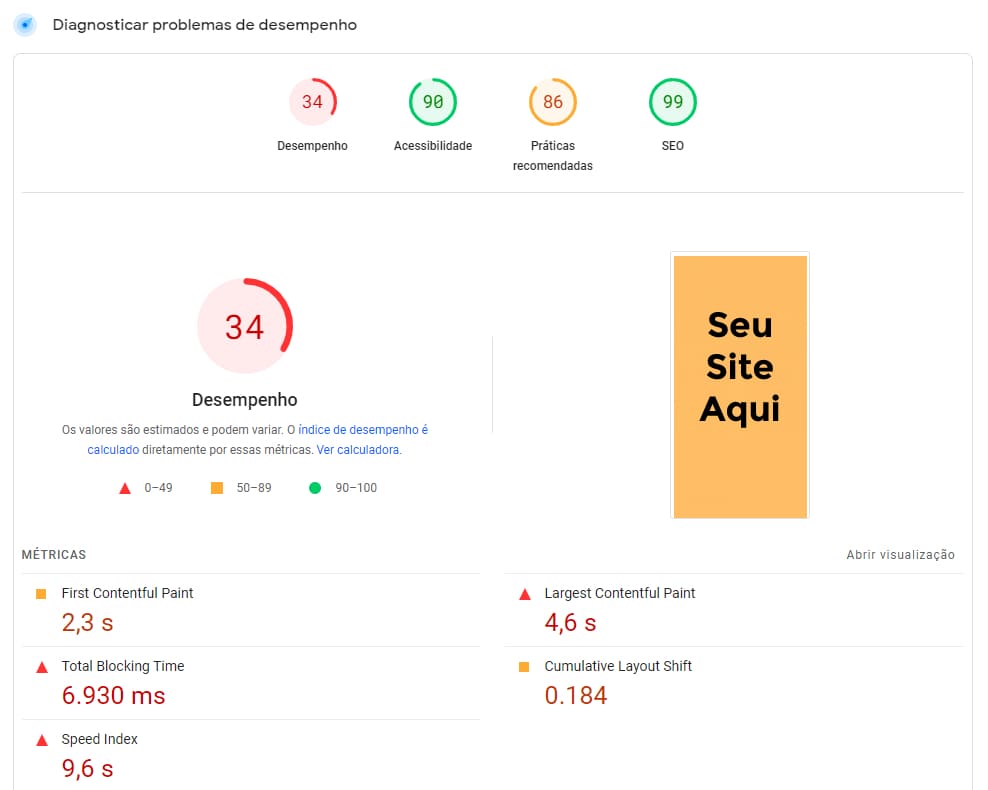Click the blue Lighthouse logo icon top left
988x790 pixels.
coord(24,25)
